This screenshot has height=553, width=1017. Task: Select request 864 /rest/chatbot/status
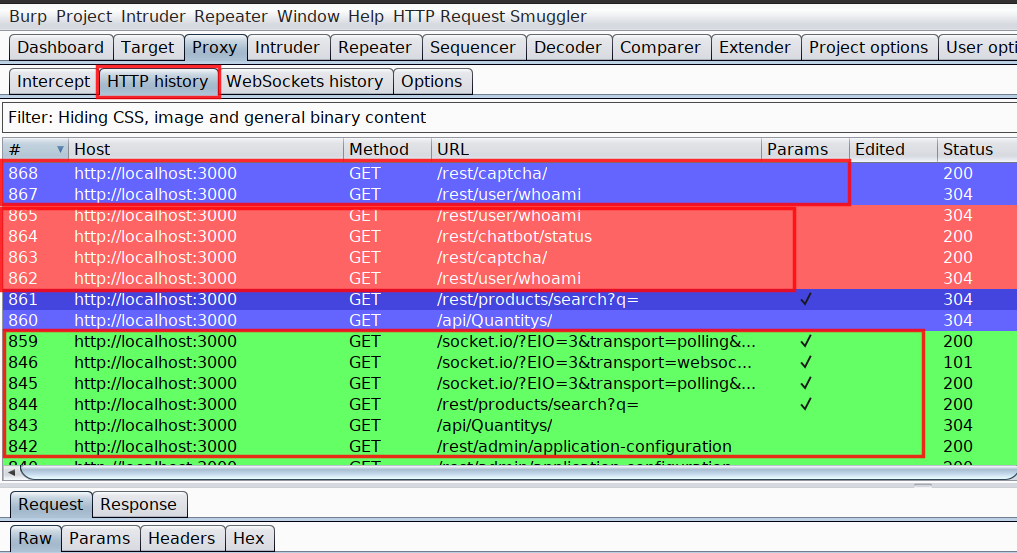point(509,236)
